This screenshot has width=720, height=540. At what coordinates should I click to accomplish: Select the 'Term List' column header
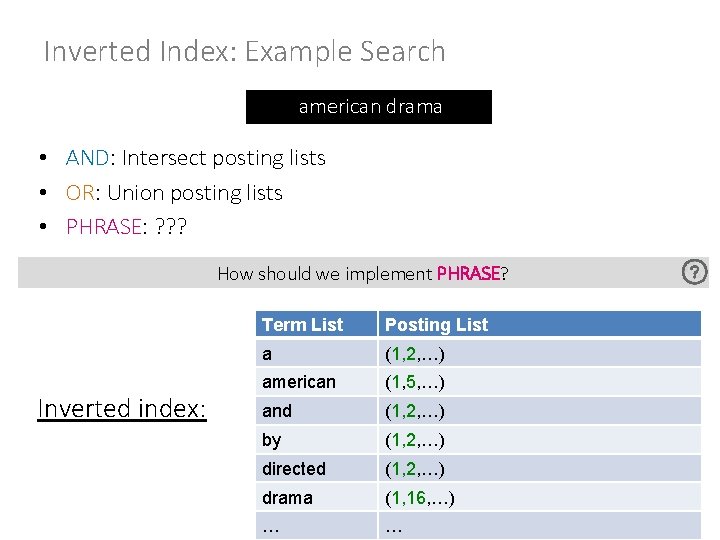(x=302, y=324)
